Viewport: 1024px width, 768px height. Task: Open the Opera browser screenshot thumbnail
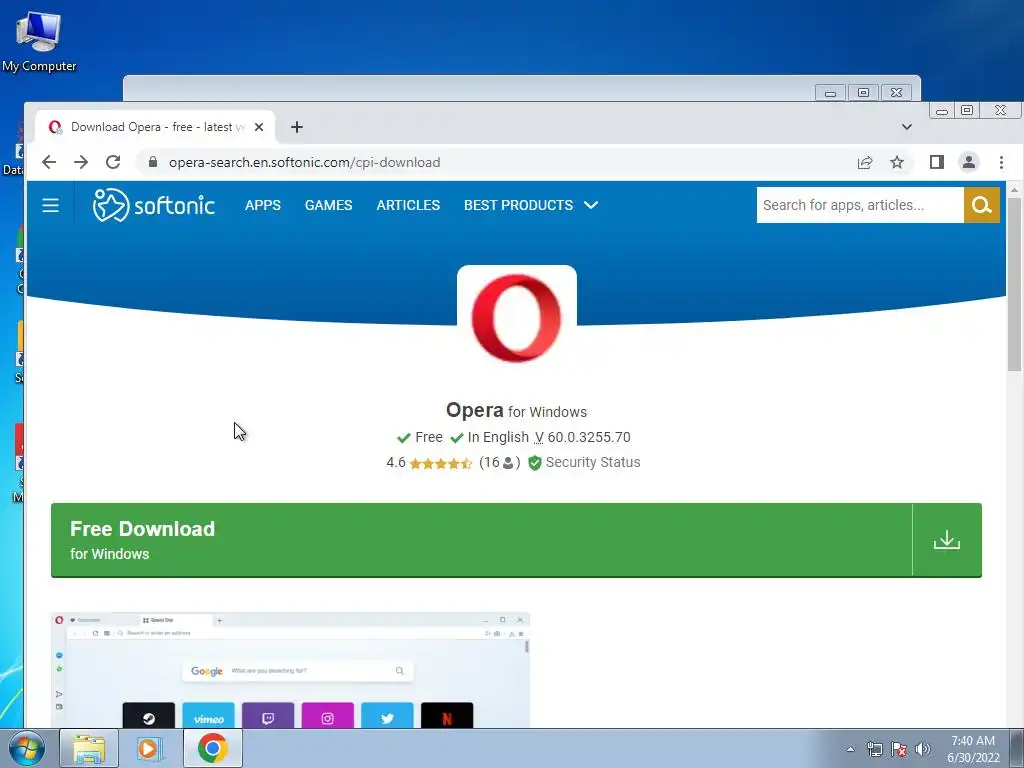point(291,670)
